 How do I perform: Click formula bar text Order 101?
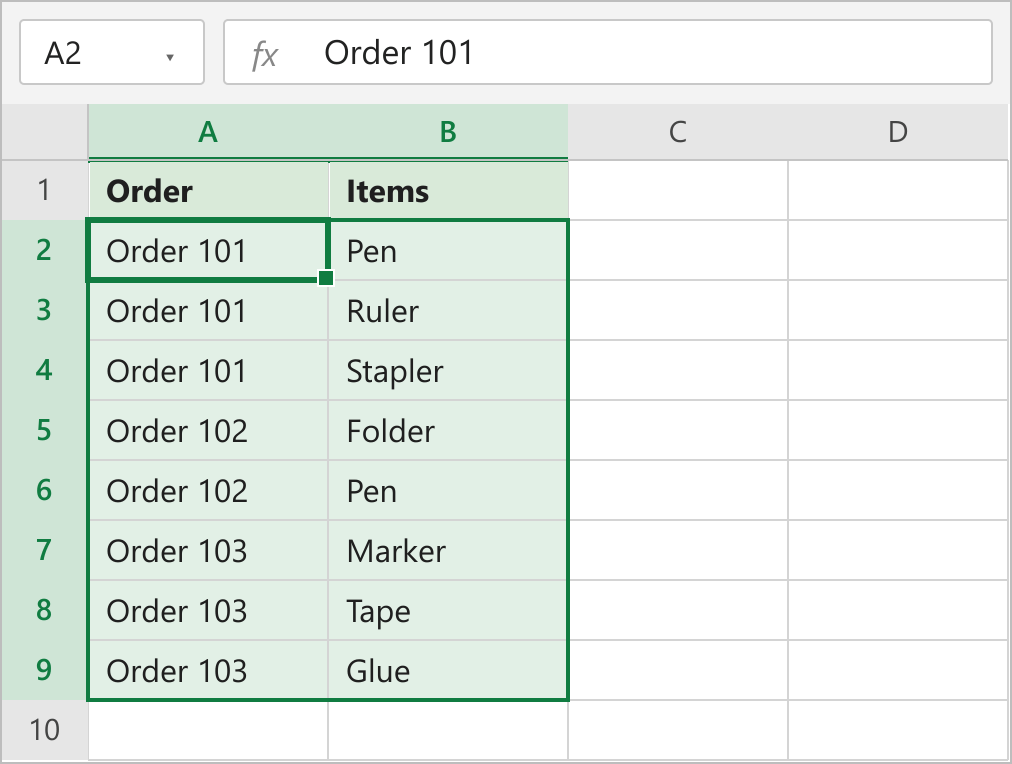tap(398, 53)
